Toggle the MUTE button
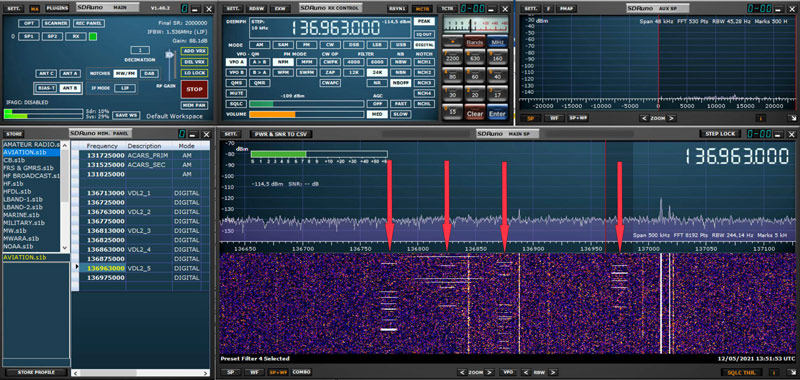800x380 pixels. point(236,94)
